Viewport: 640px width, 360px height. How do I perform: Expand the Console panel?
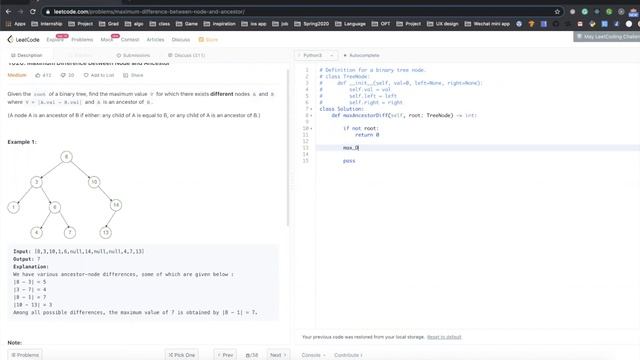point(313,355)
